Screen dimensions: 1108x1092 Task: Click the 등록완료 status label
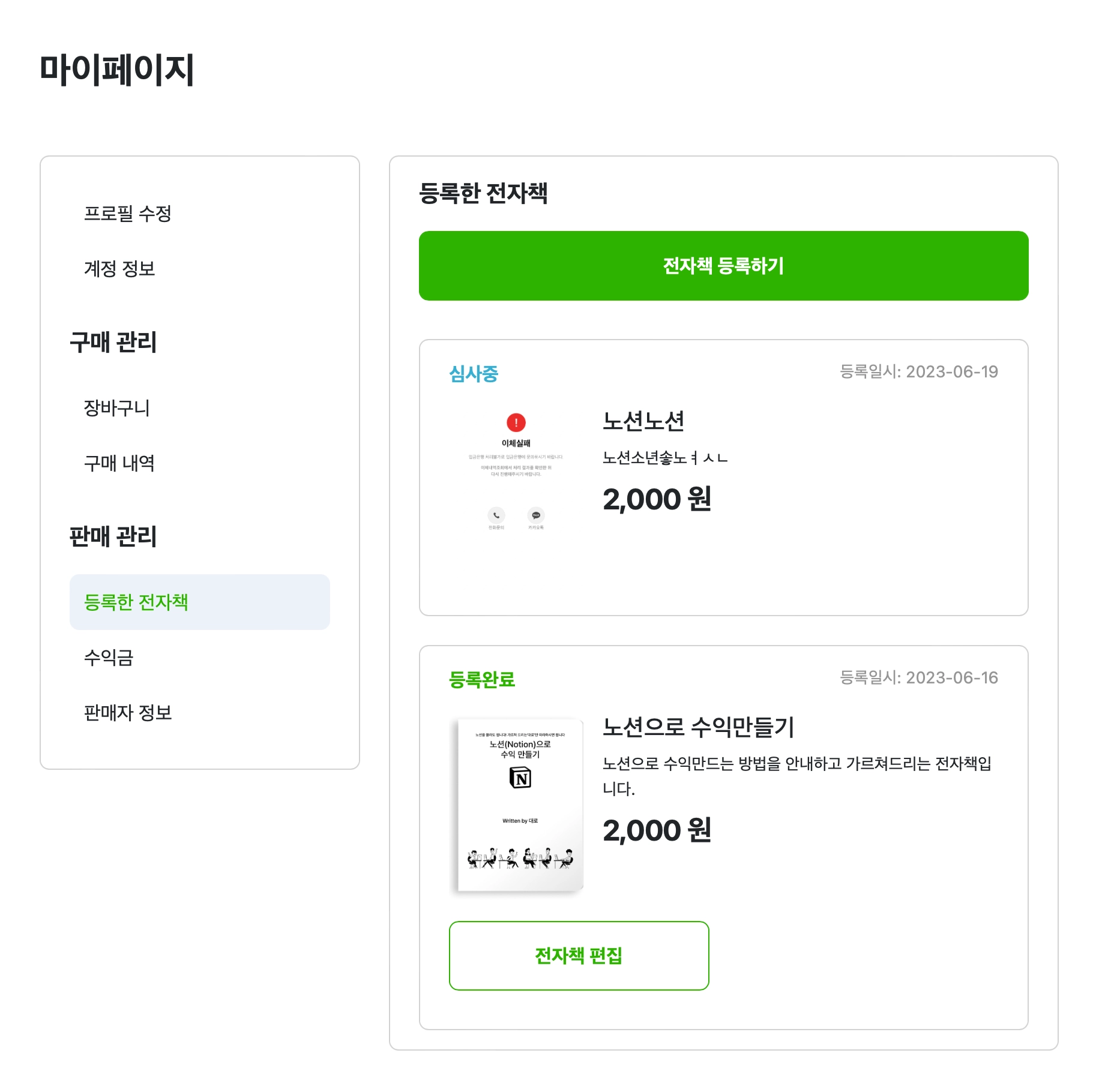482,680
